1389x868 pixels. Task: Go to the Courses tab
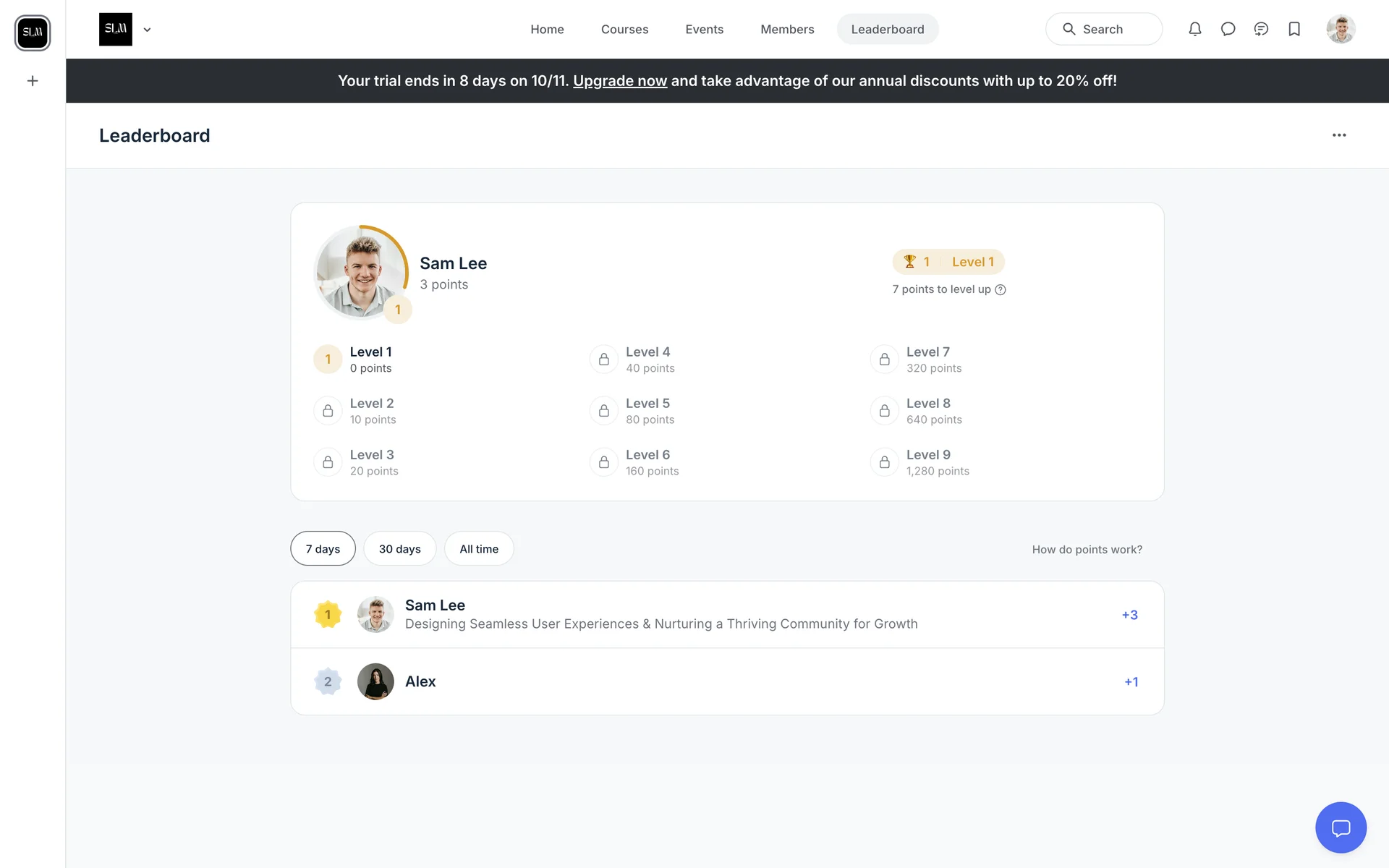[x=624, y=29]
